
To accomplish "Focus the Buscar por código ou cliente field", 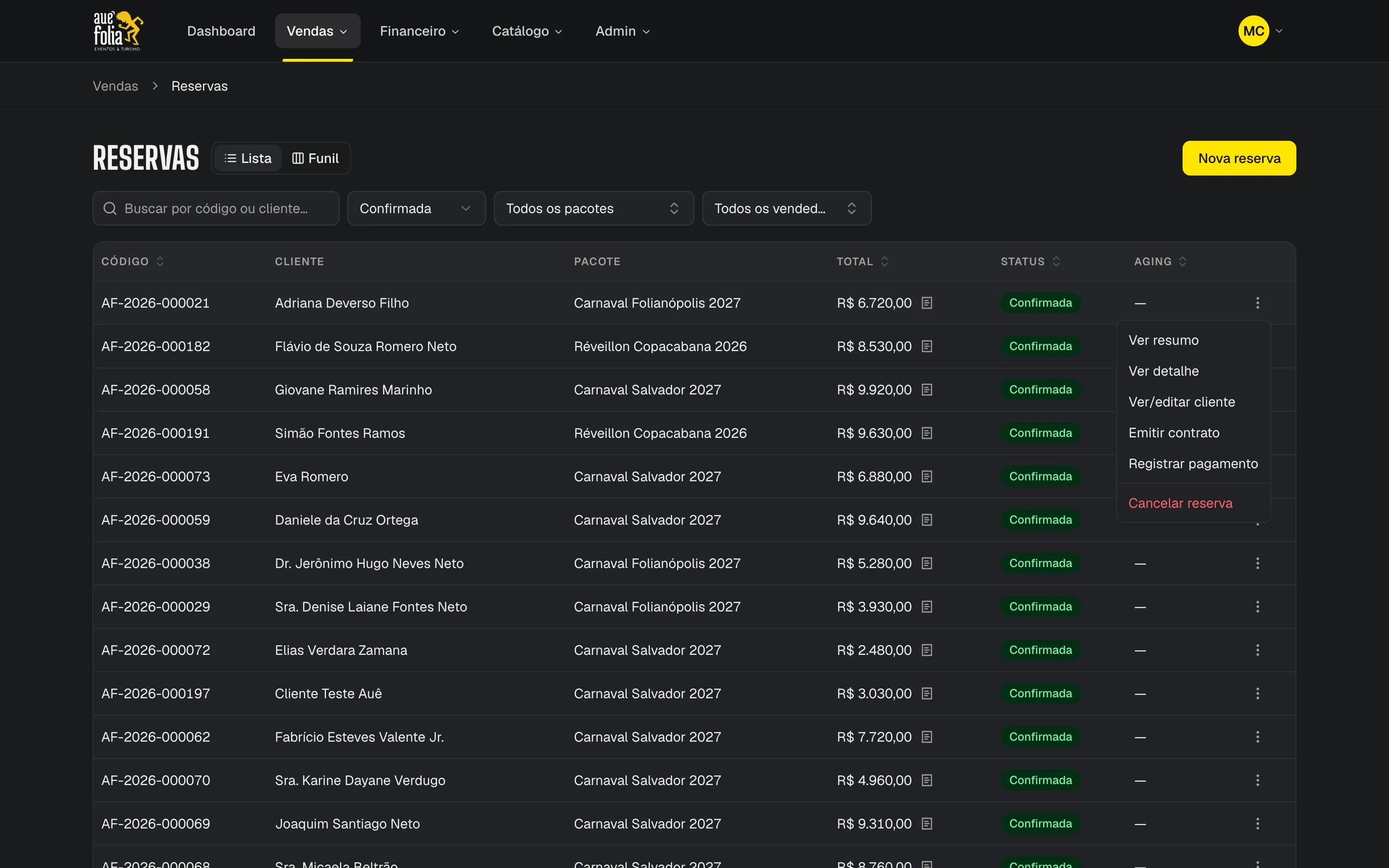I will 216,208.
